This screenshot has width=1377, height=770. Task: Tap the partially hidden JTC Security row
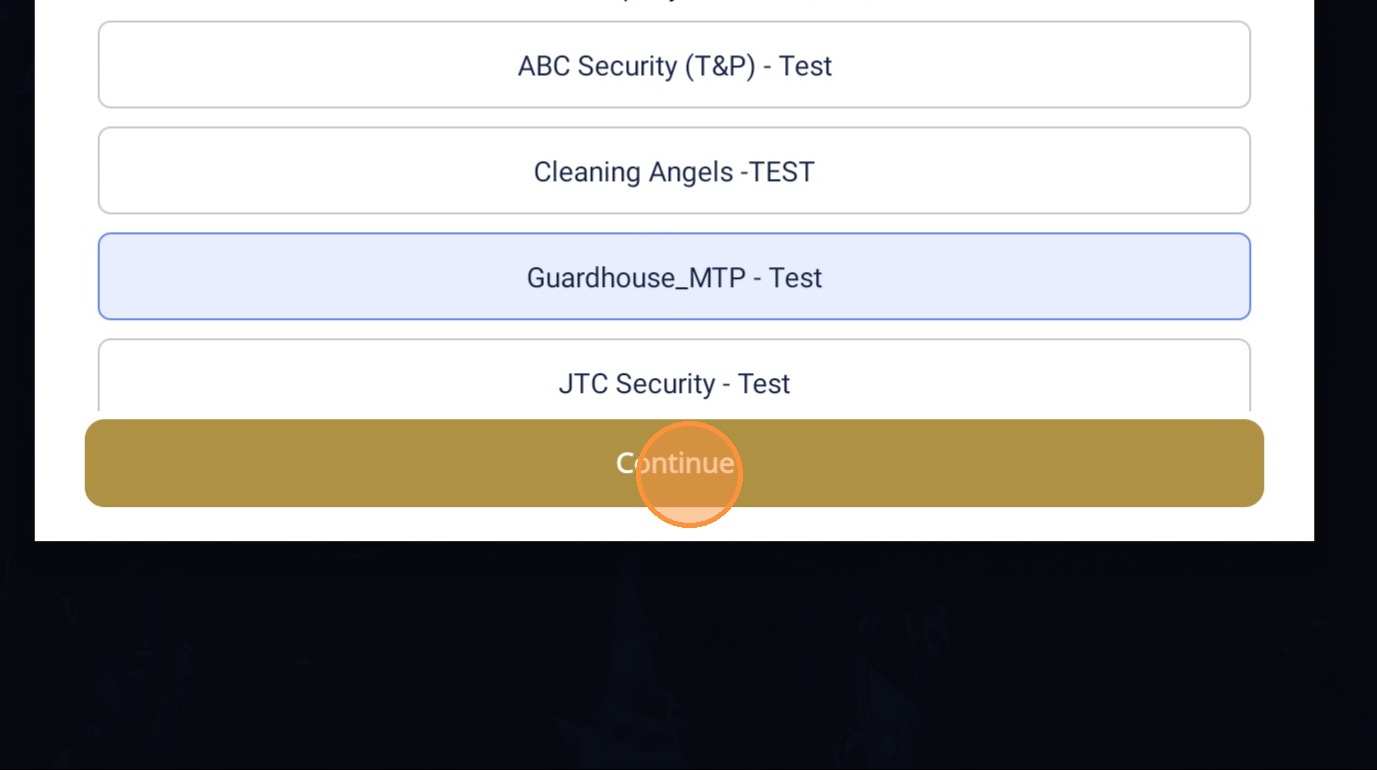tap(674, 382)
